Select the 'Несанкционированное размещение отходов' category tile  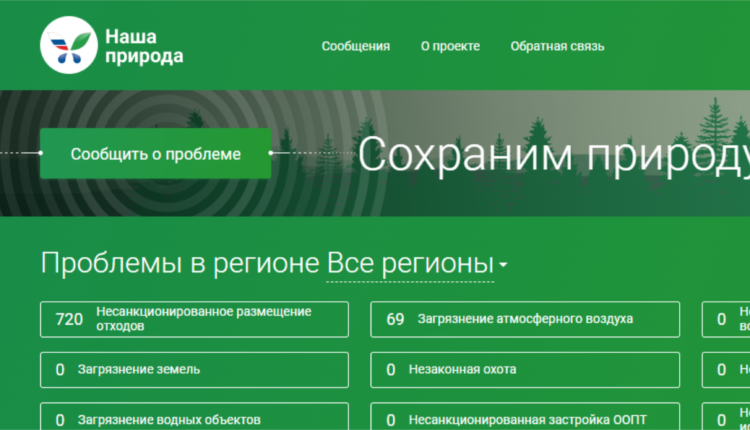click(194, 319)
